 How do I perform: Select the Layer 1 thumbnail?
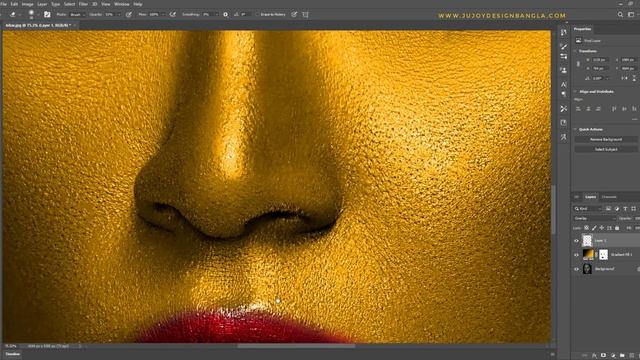(x=587, y=240)
